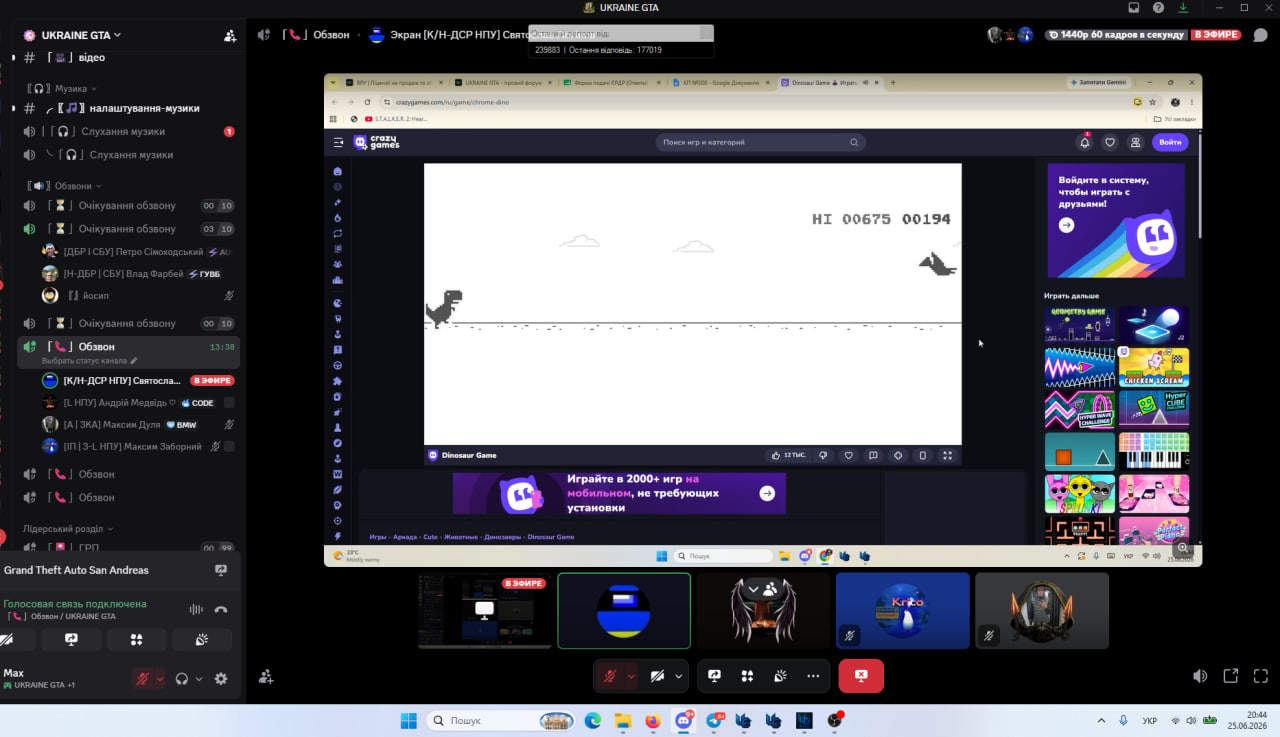Start an activity from the call controls
This screenshot has height=737, width=1280.
tap(747, 676)
